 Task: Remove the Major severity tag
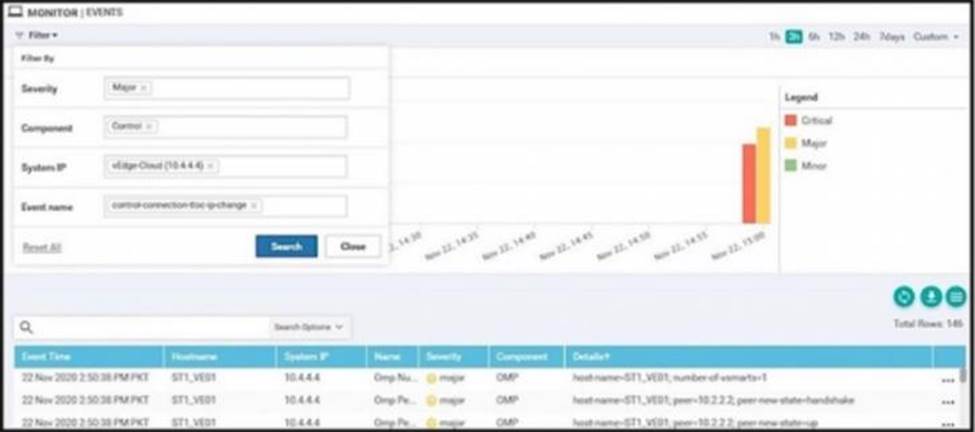pyautogui.click(x=144, y=88)
